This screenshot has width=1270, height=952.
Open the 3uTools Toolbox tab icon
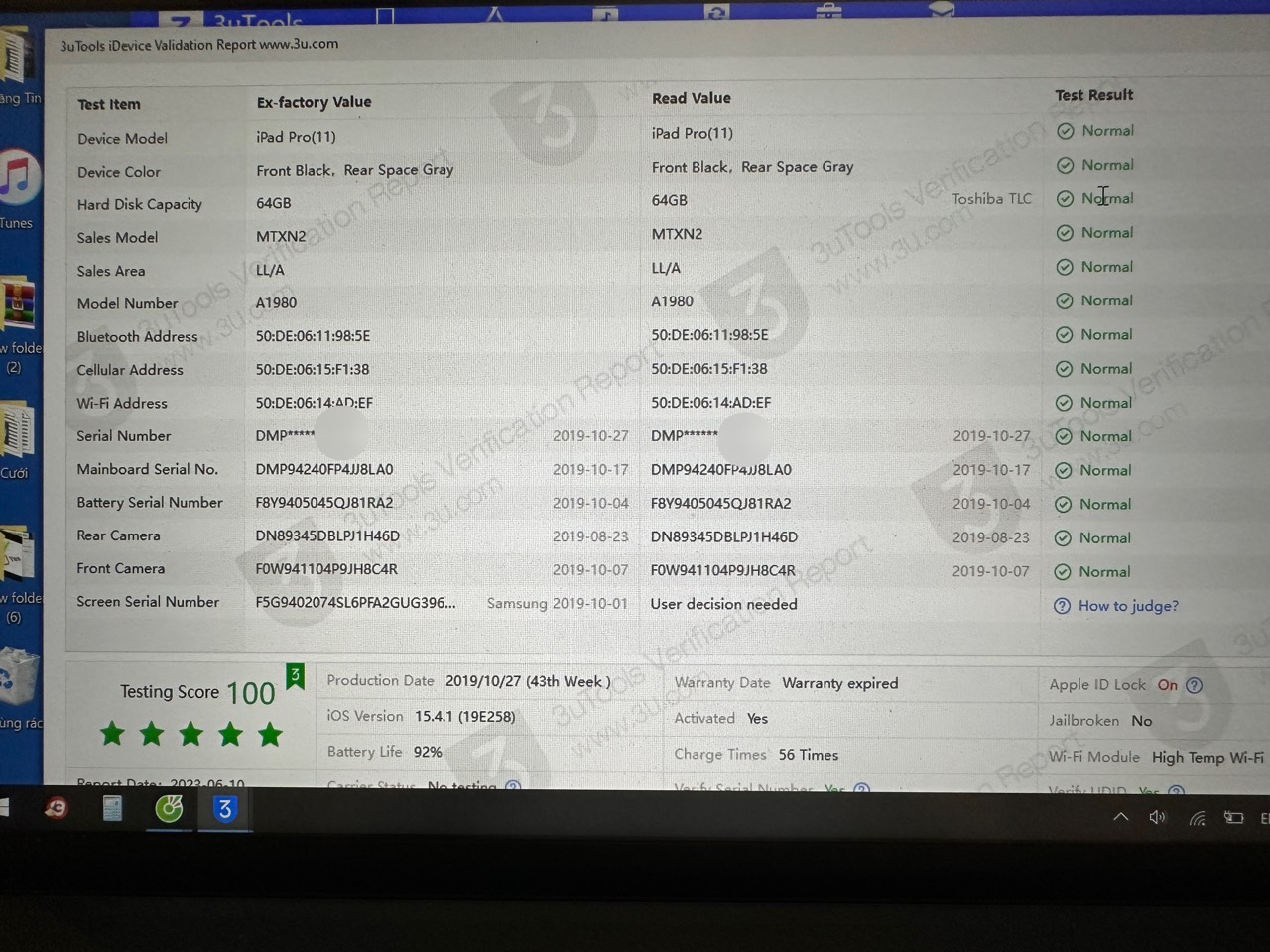click(829, 10)
